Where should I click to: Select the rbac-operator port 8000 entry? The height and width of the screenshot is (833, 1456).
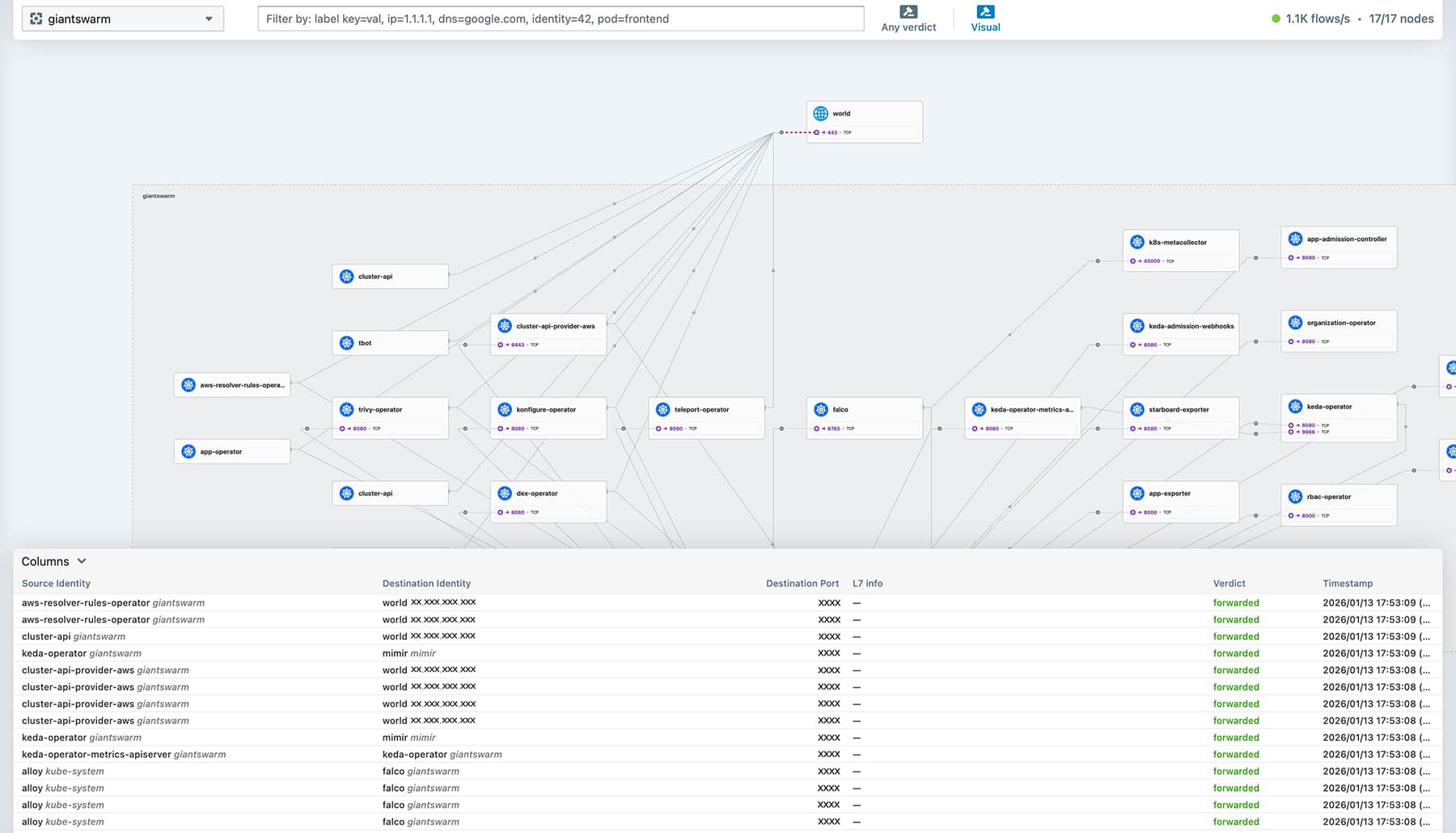(x=1308, y=515)
